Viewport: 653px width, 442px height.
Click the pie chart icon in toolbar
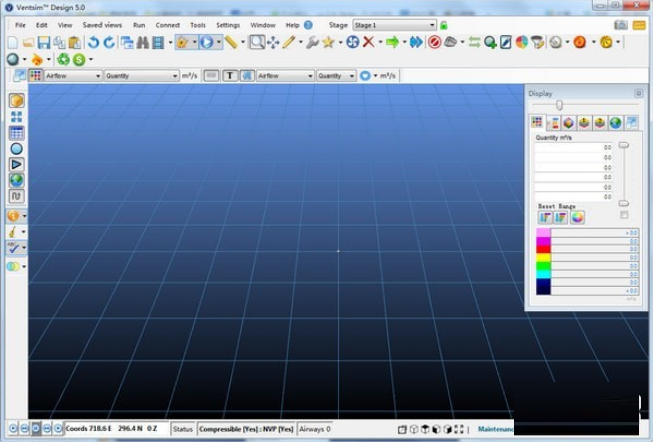pyautogui.click(x=522, y=42)
